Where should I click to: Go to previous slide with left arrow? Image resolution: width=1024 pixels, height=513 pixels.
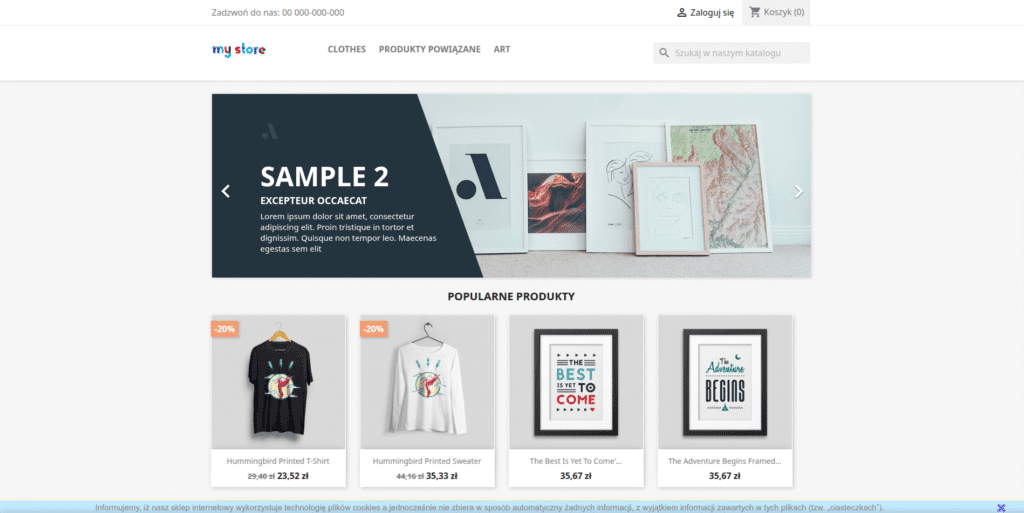point(226,191)
